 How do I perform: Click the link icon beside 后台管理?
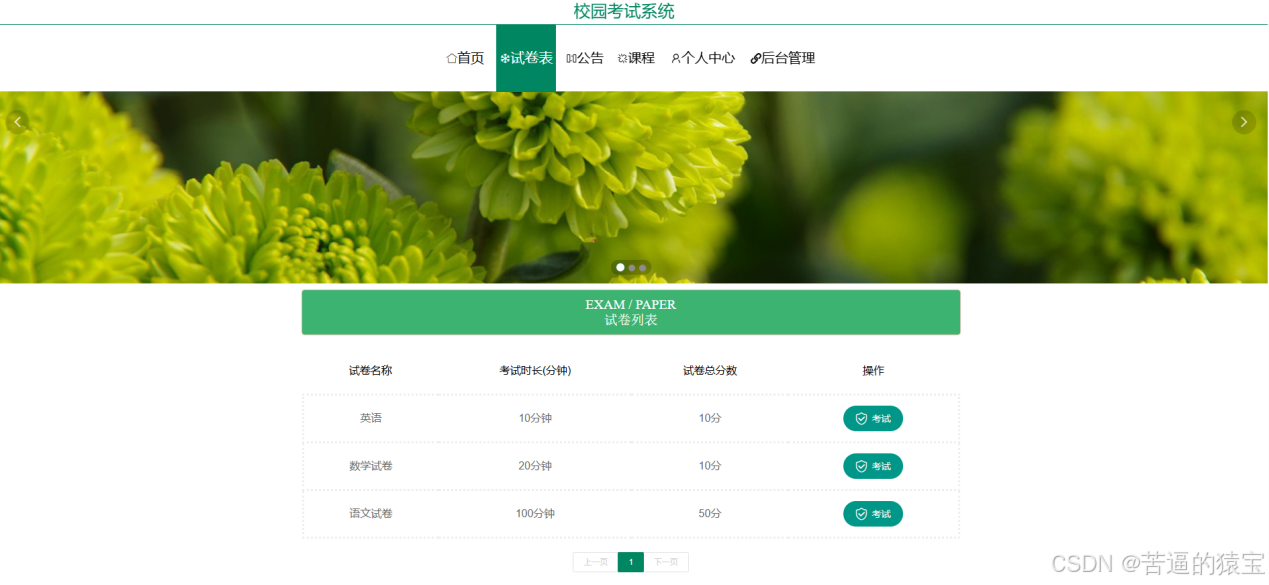tap(756, 59)
